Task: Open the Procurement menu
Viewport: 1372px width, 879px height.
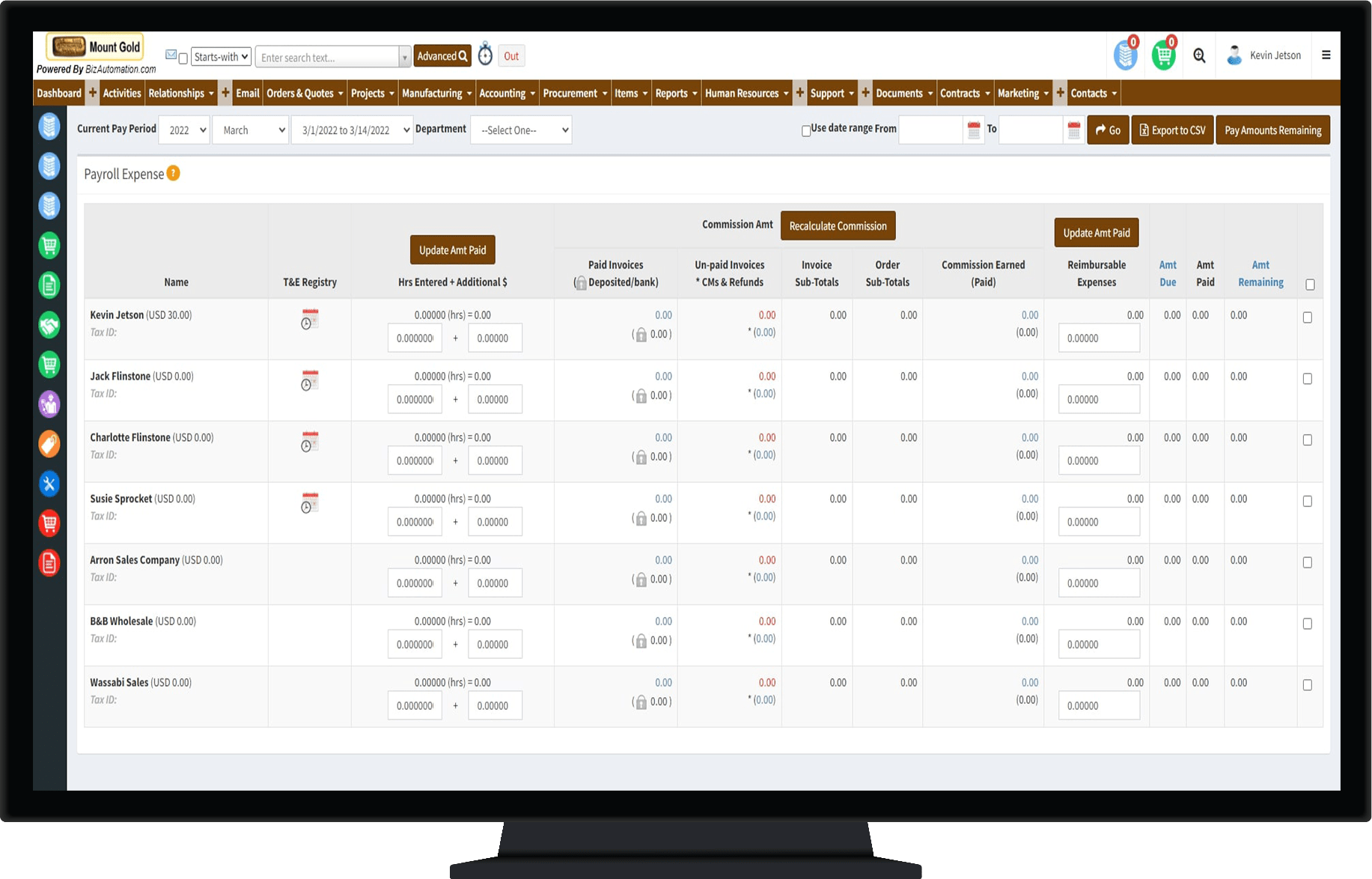Action: tap(575, 93)
